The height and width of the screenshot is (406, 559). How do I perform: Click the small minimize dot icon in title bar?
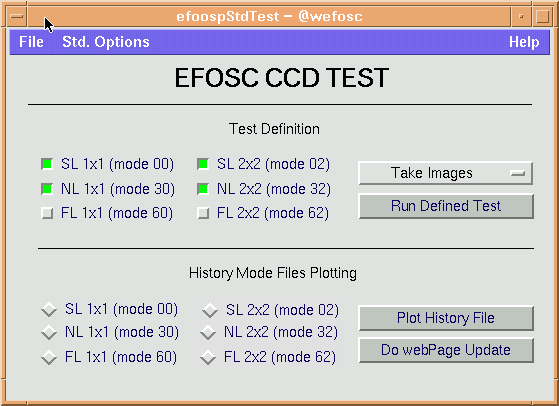(521, 16)
